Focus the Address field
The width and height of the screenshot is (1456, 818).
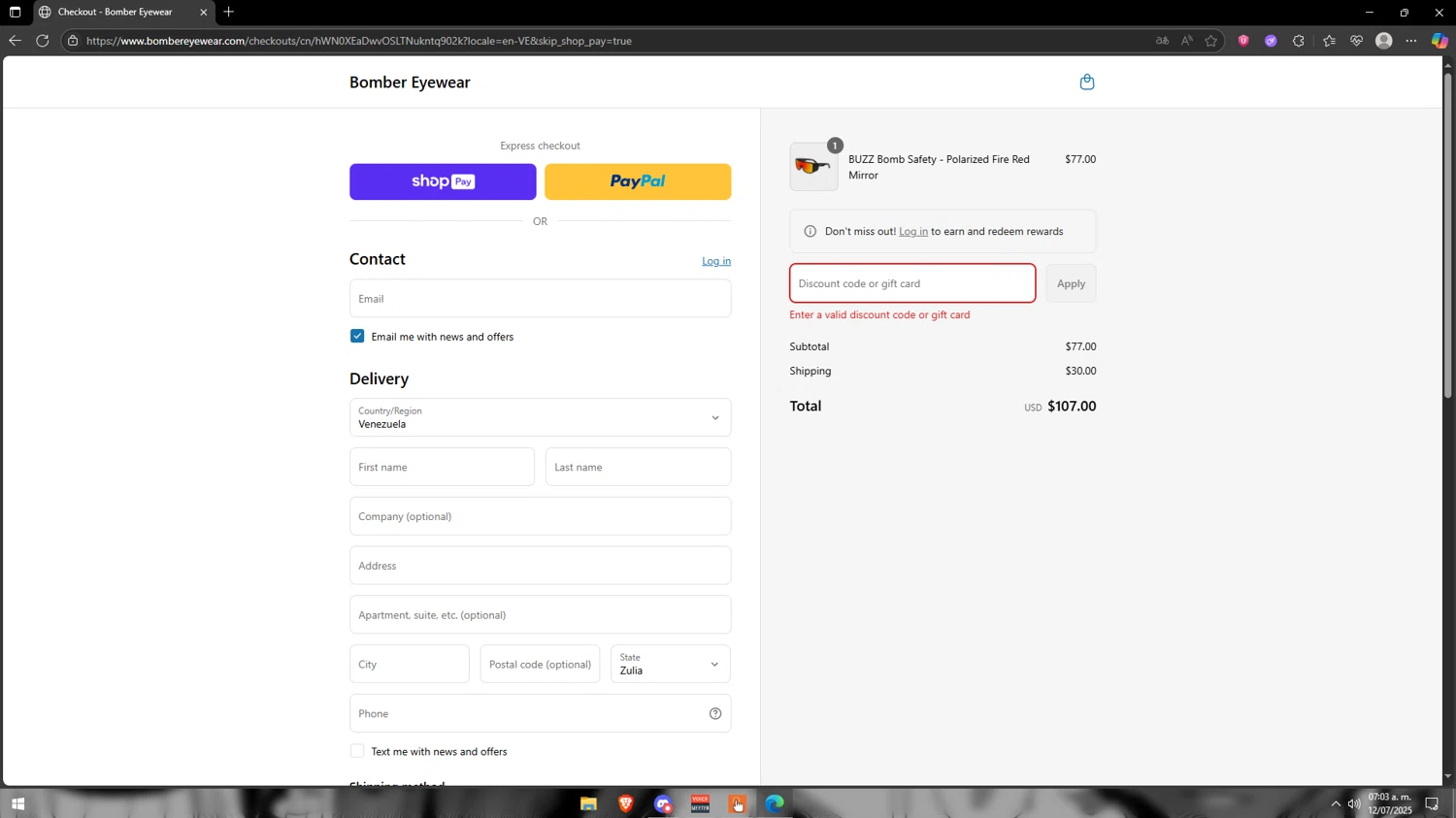(x=540, y=567)
